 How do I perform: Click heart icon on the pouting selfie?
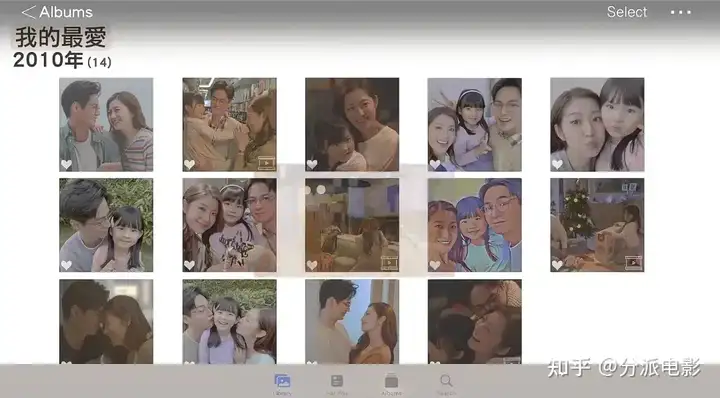coord(557,164)
